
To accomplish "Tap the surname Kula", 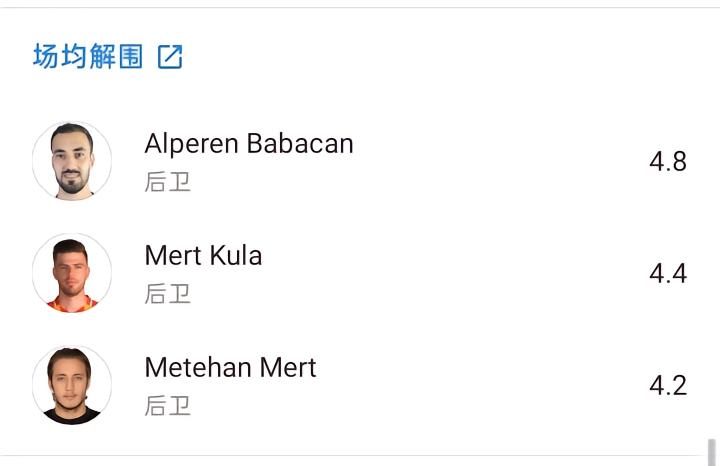I will coord(236,256).
